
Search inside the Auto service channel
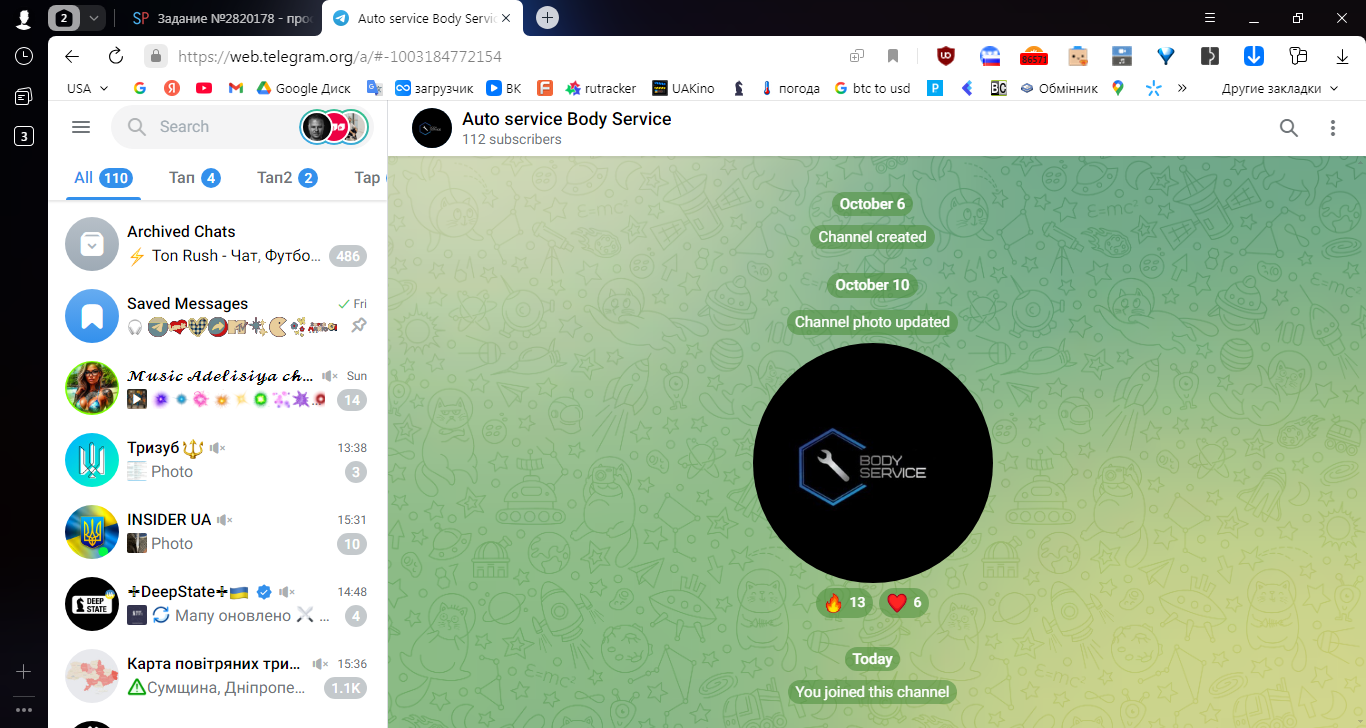1289,128
